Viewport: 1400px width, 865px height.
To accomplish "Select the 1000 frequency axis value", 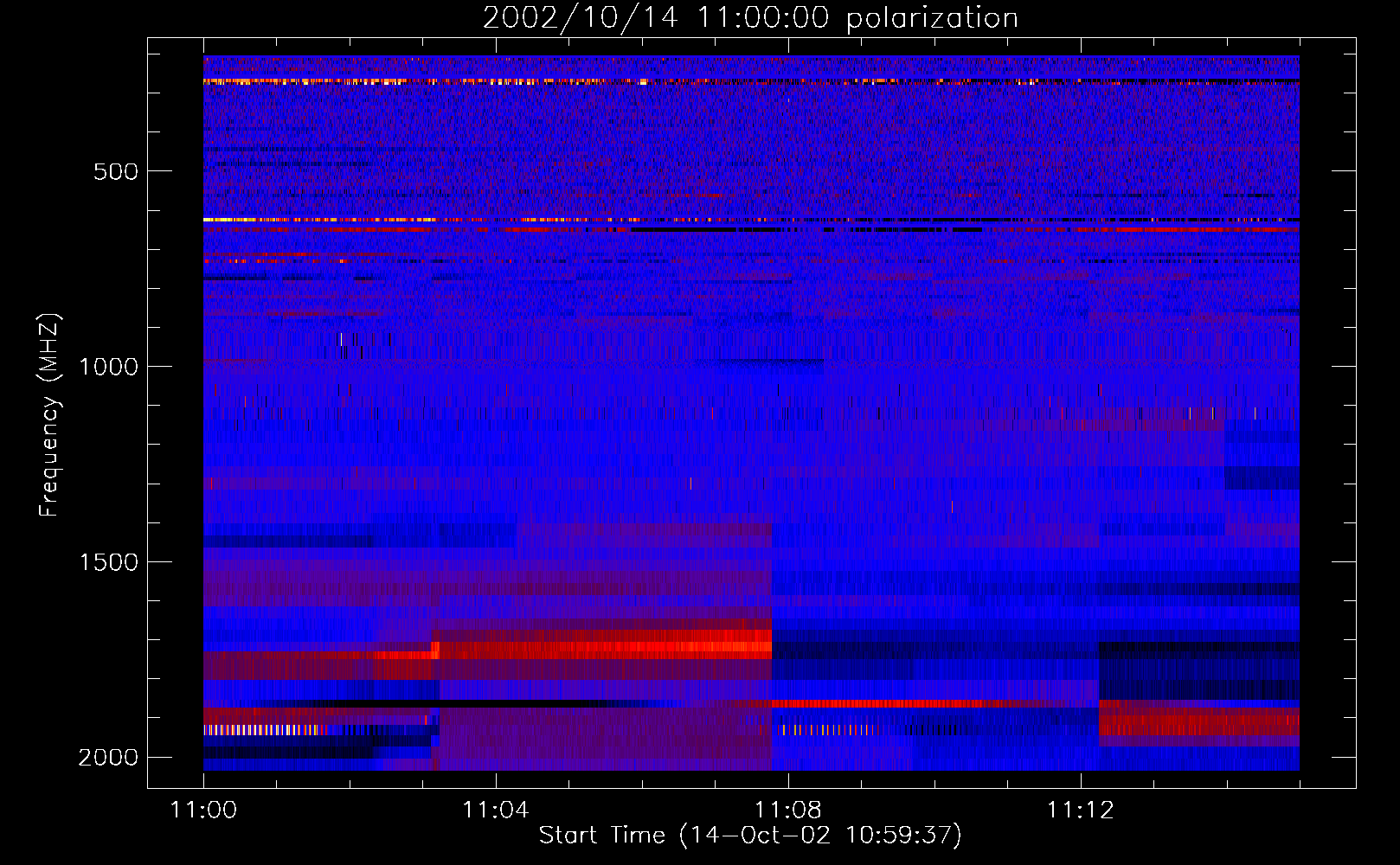I will click(x=108, y=367).
